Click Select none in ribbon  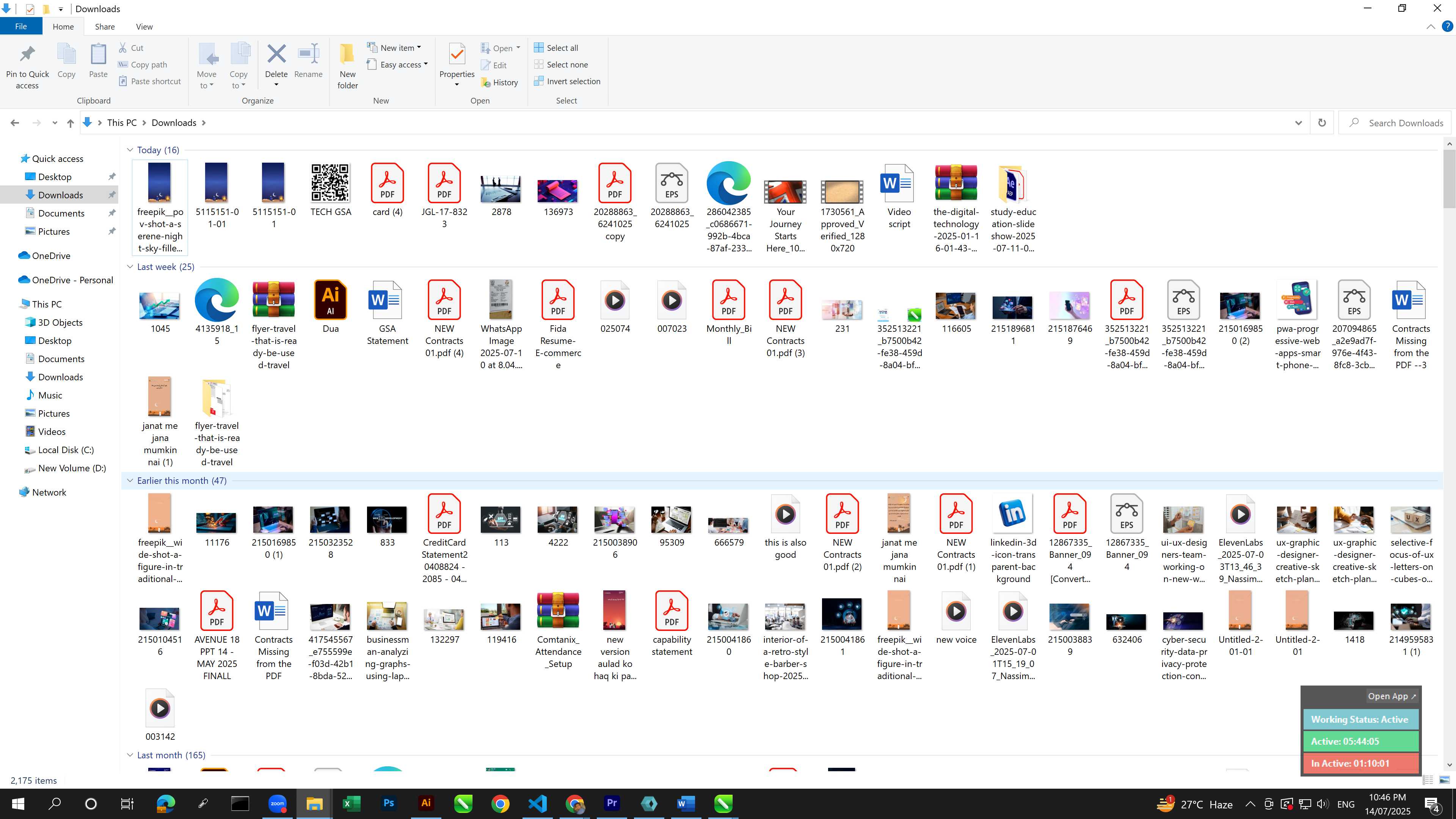(x=561, y=64)
